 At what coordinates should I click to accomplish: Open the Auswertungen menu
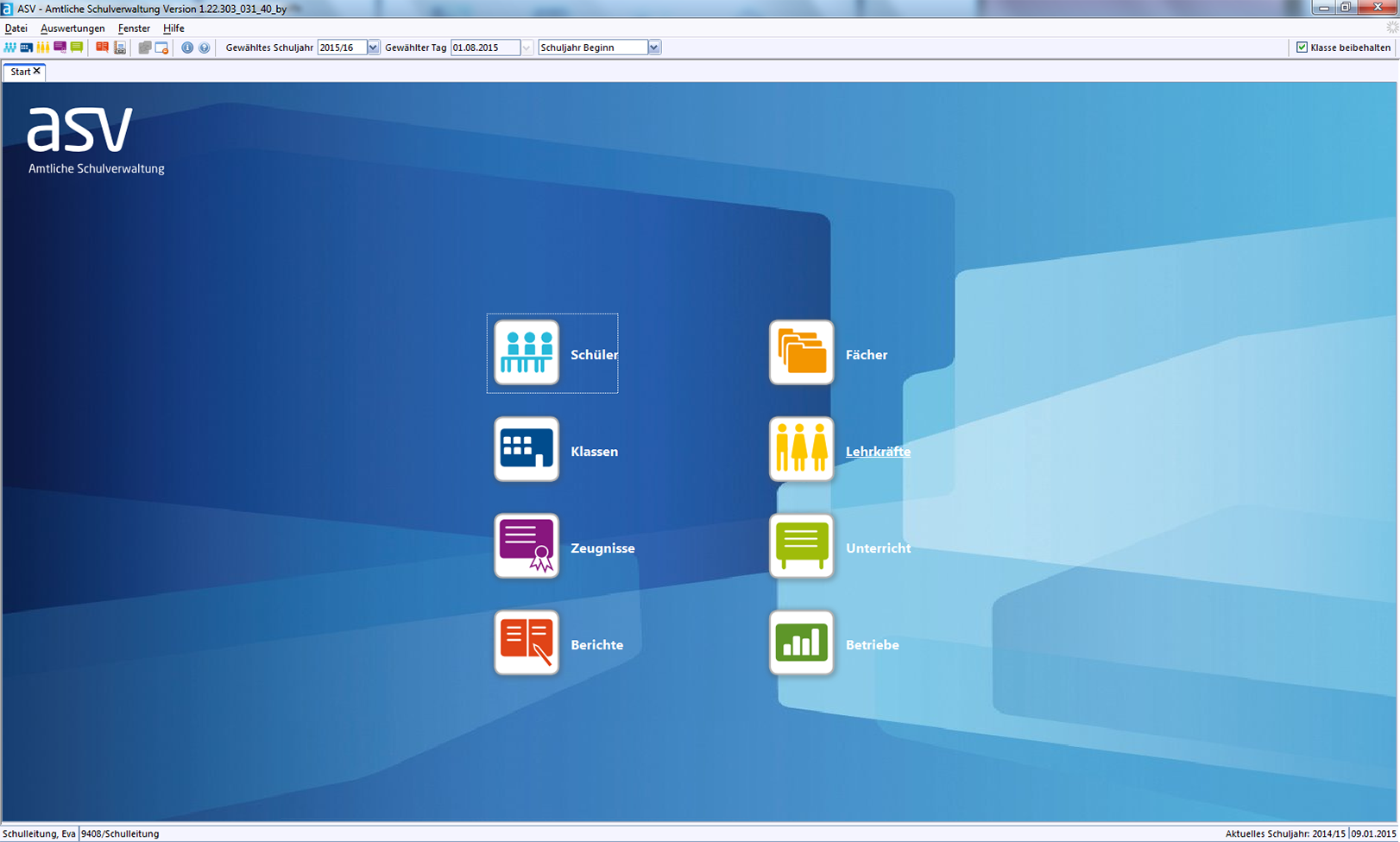click(73, 28)
